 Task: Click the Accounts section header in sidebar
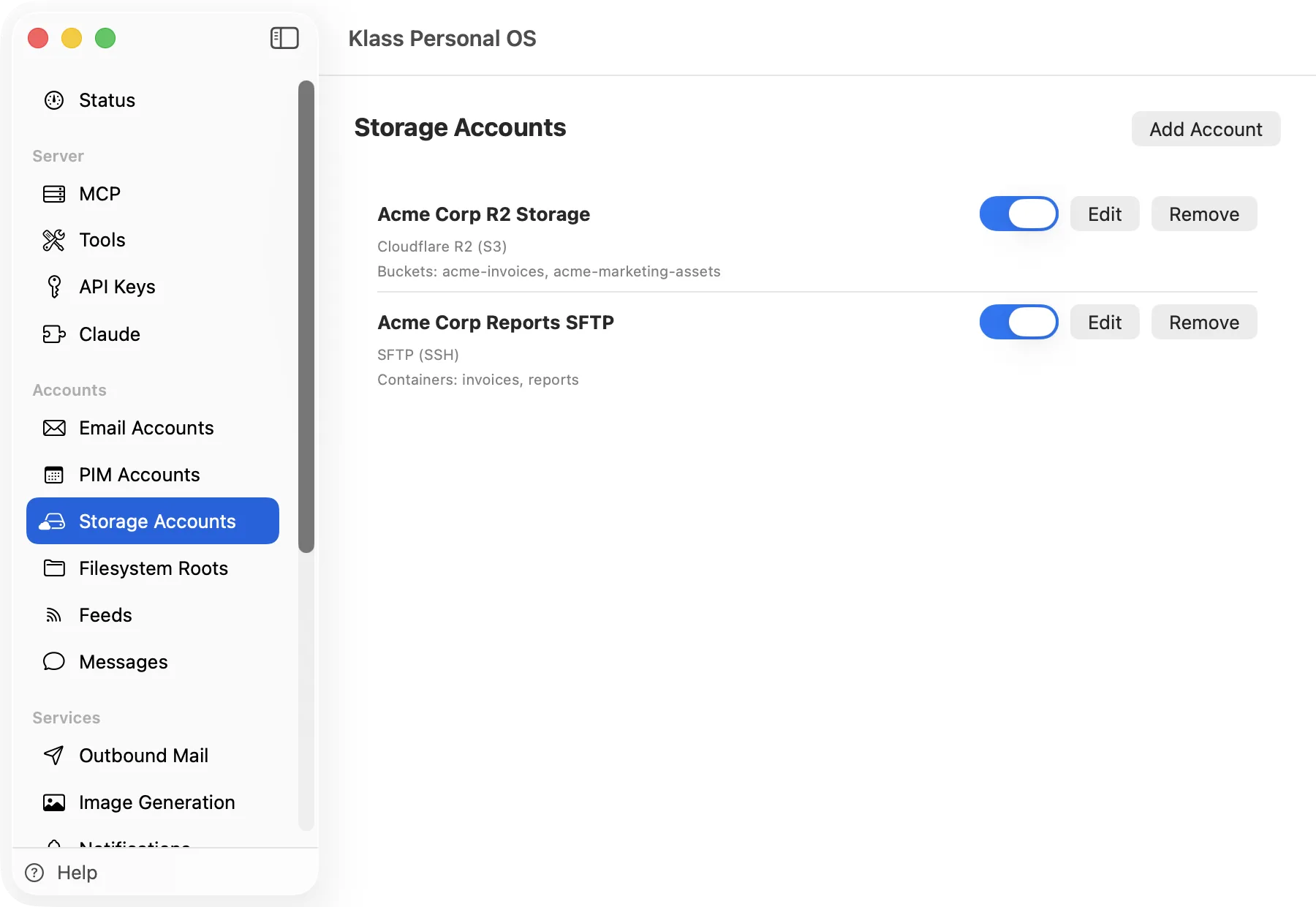tap(69, 390)
